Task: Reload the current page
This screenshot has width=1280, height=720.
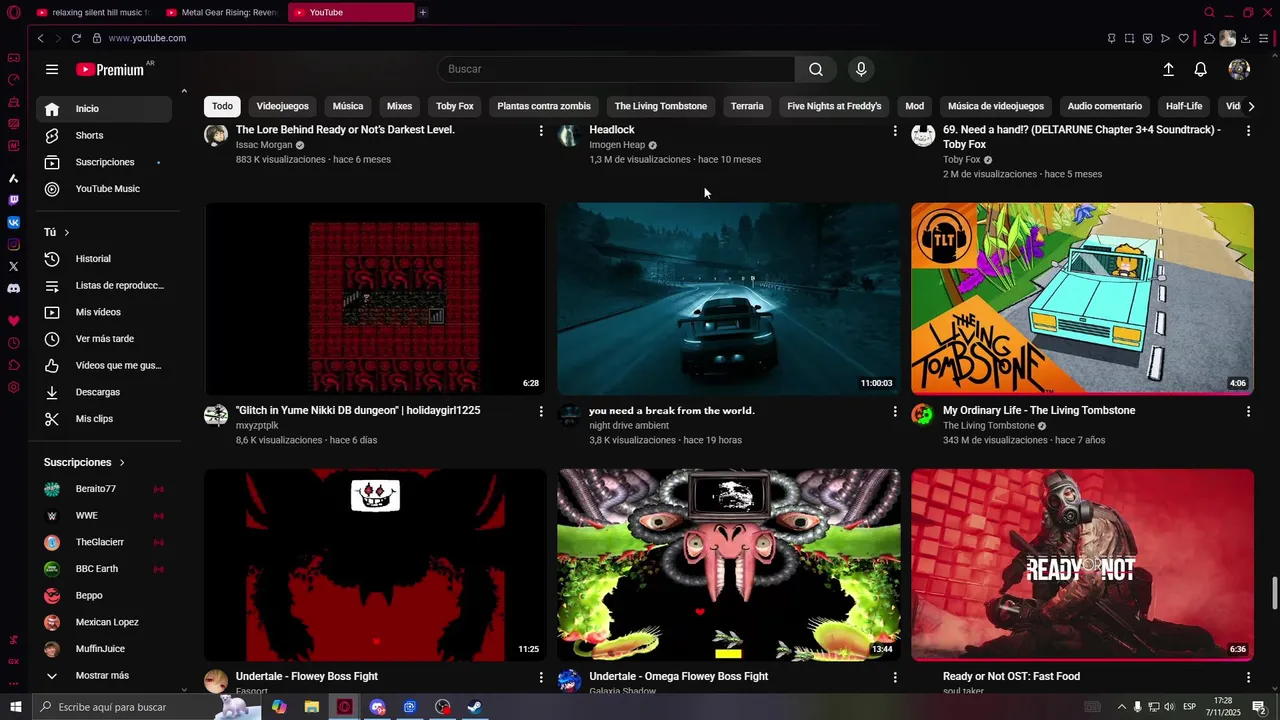Action: pyautogui.click(x=76, y=38)
